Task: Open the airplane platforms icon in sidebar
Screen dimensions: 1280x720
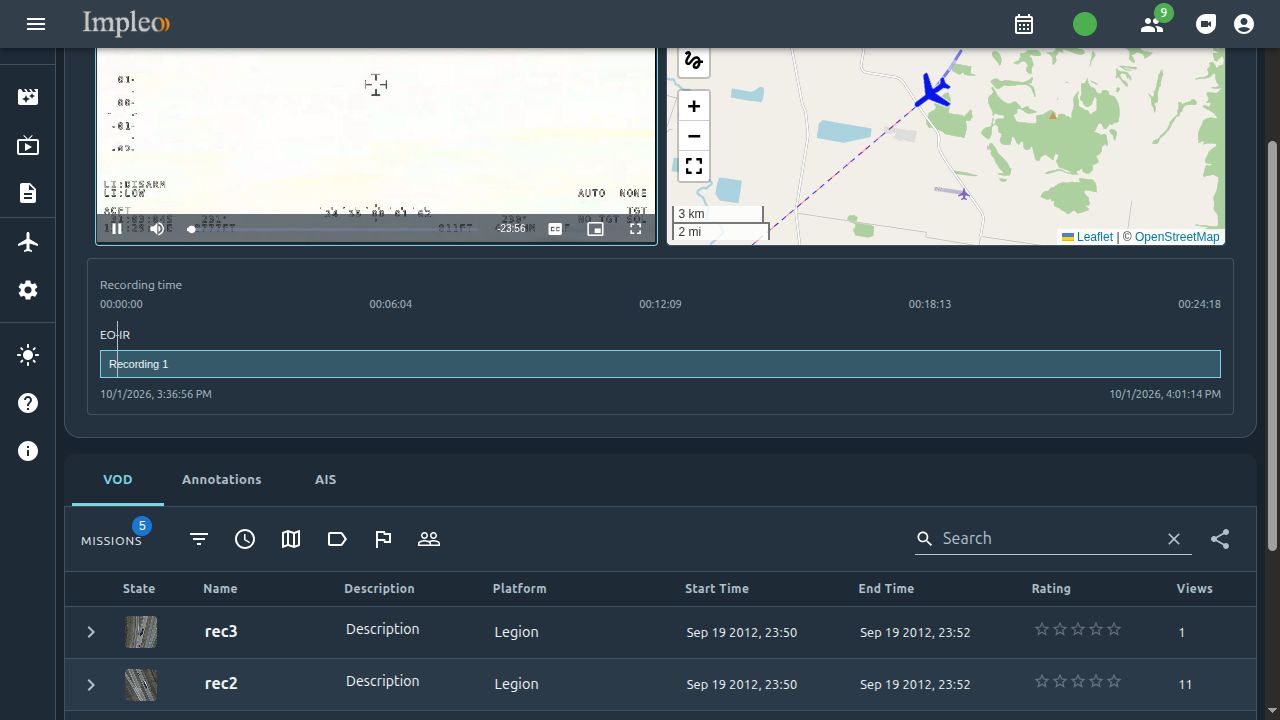Action: tap(28, 242)
